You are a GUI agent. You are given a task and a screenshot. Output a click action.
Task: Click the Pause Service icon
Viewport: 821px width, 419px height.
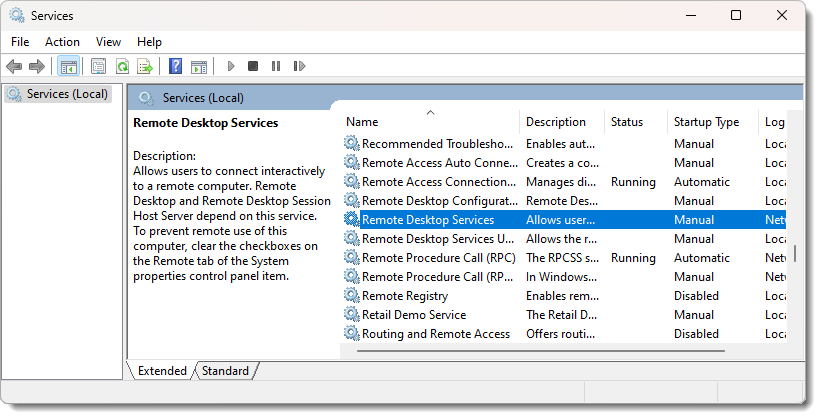pos(276,67)
